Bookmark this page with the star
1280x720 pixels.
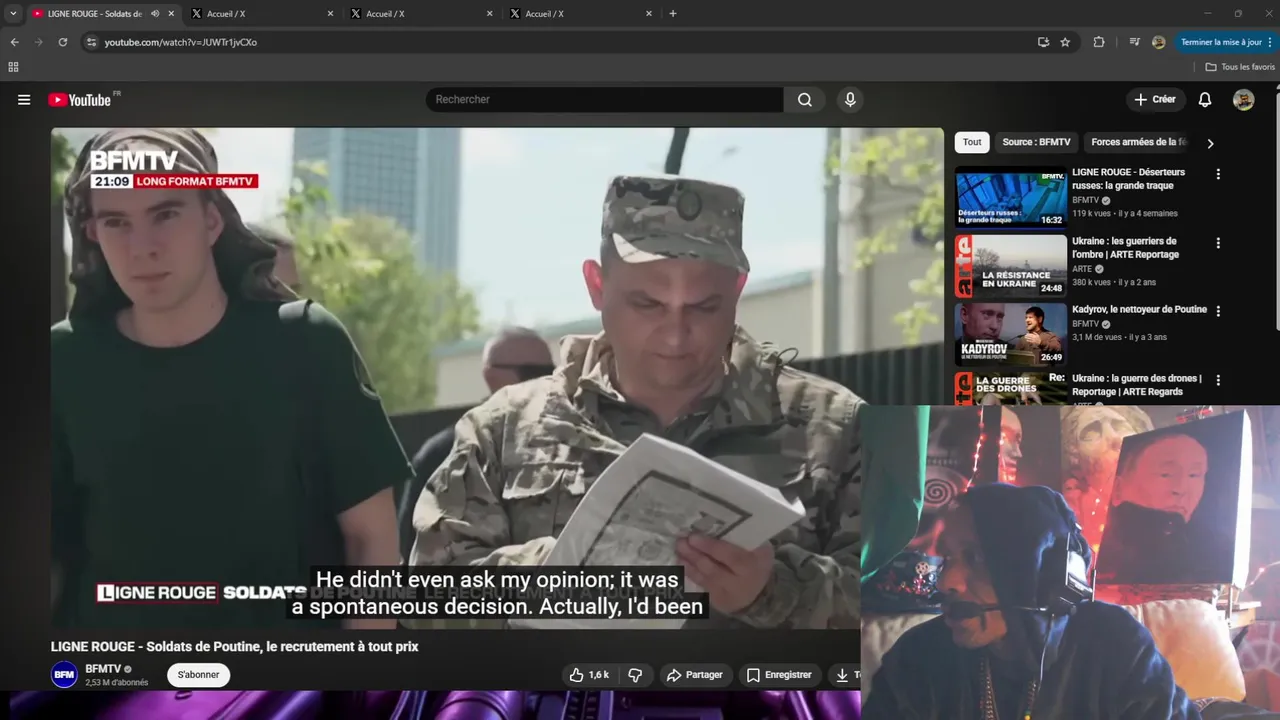(x=1065, y=42)
